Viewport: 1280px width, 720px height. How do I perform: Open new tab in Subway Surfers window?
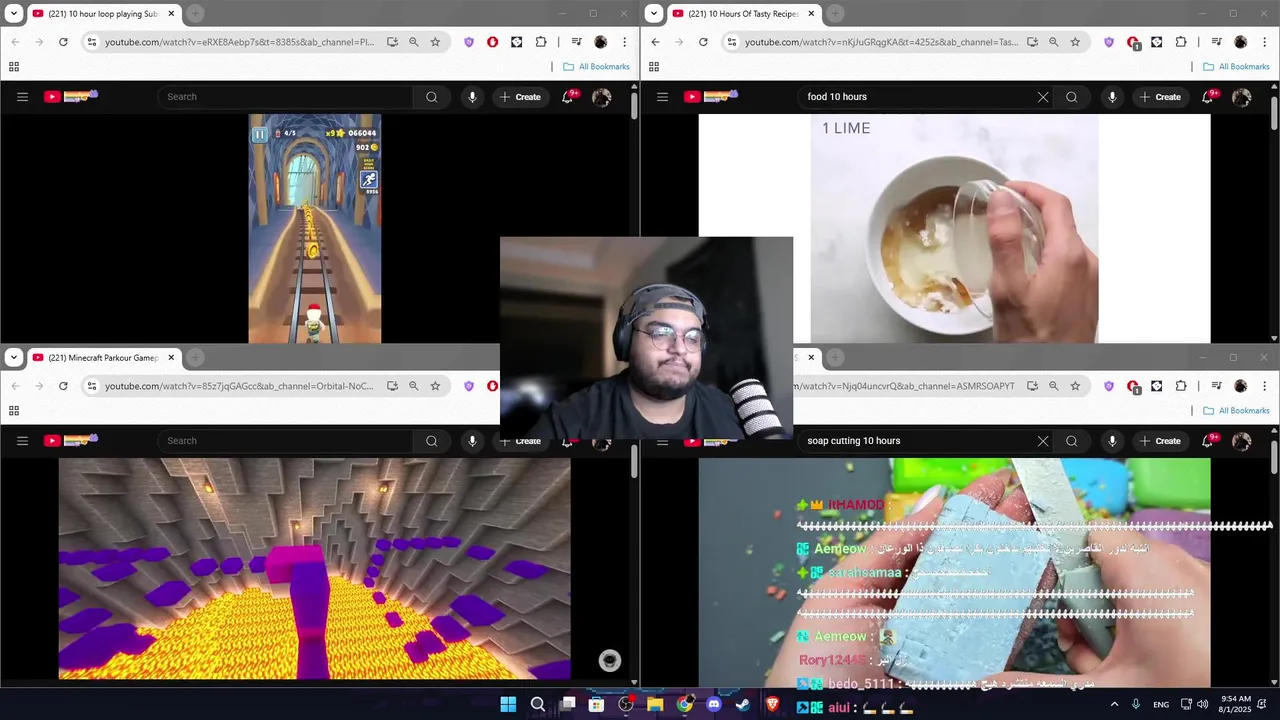pos(195,14)
